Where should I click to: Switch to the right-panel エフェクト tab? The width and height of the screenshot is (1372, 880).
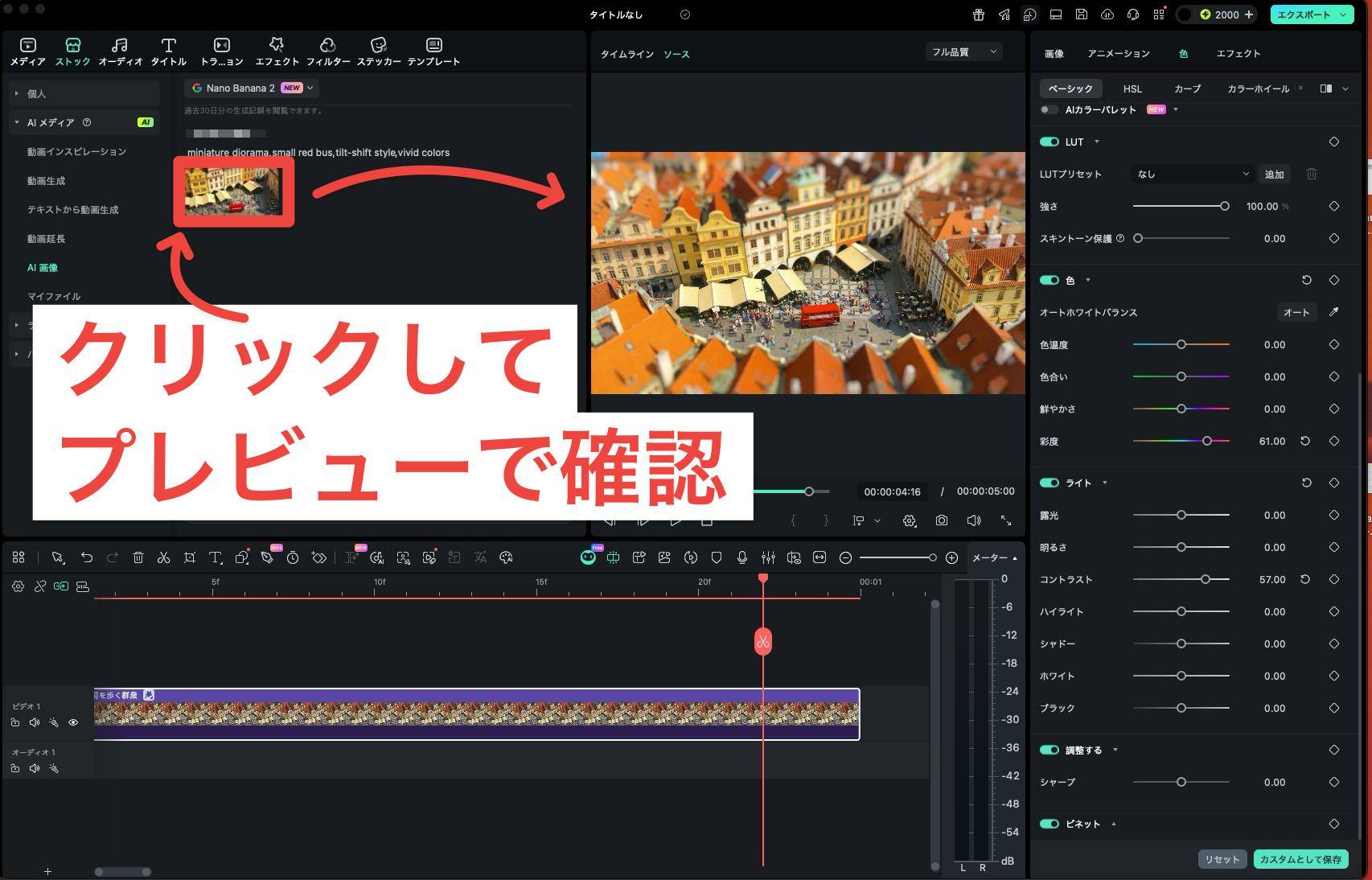pos(1238,54)
